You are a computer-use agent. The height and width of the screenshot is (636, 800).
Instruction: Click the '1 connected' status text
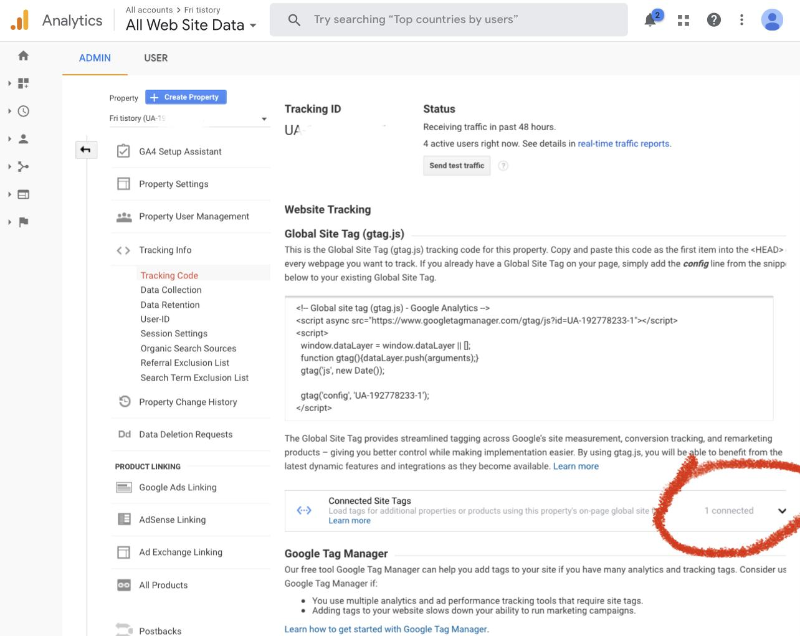729,511
